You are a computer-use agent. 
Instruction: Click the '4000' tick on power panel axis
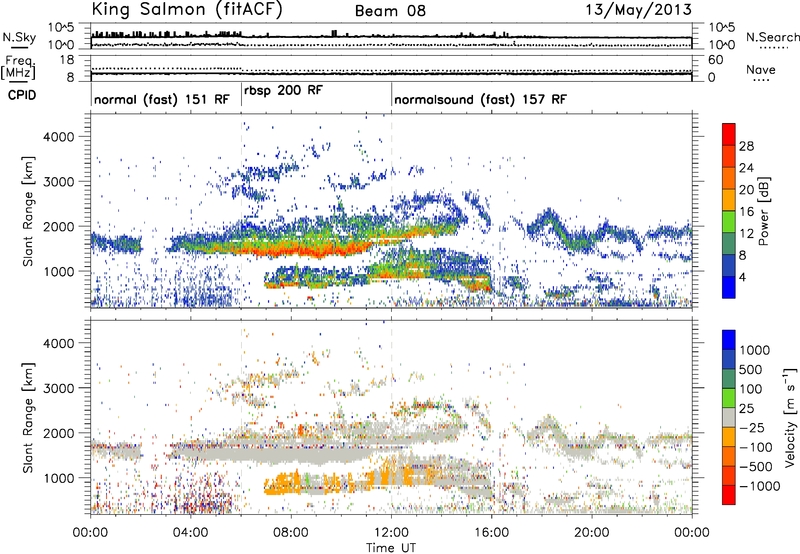coord(59,137)
